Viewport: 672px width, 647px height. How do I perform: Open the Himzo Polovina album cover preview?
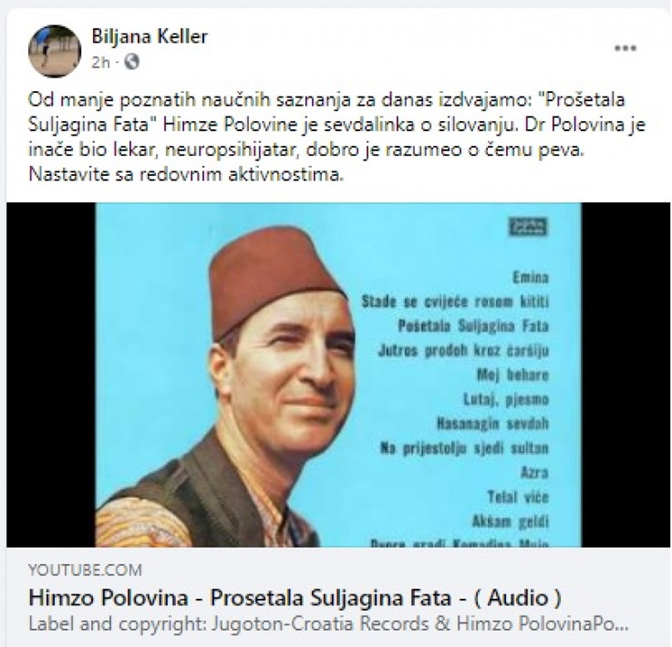tap(338, 375)
